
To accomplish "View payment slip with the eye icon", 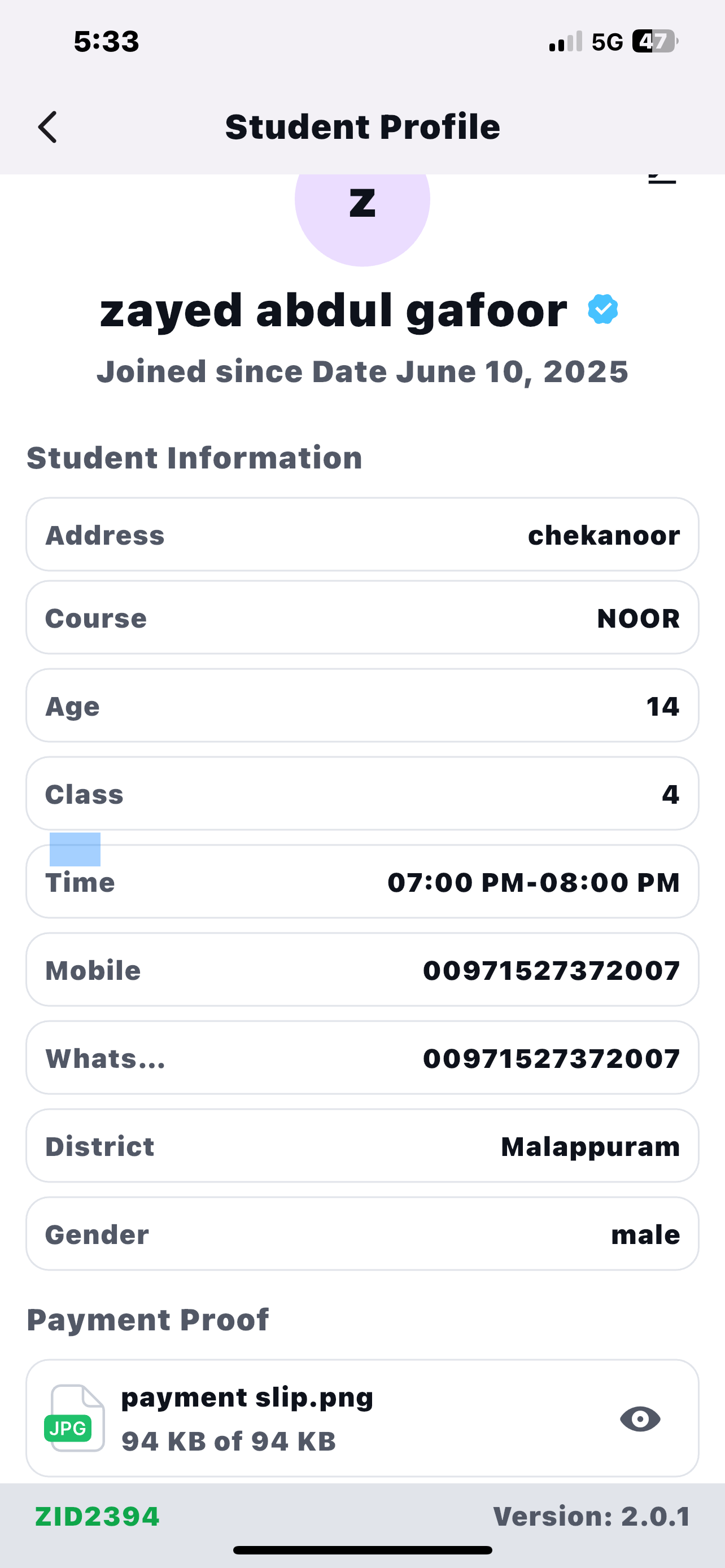I will pyautogui.click(x=640, y=1419).
